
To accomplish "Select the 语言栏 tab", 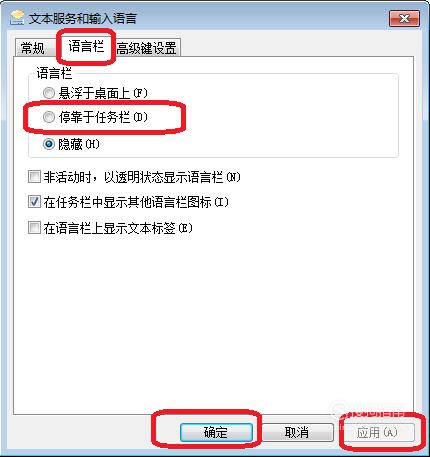I will (86, 46).
